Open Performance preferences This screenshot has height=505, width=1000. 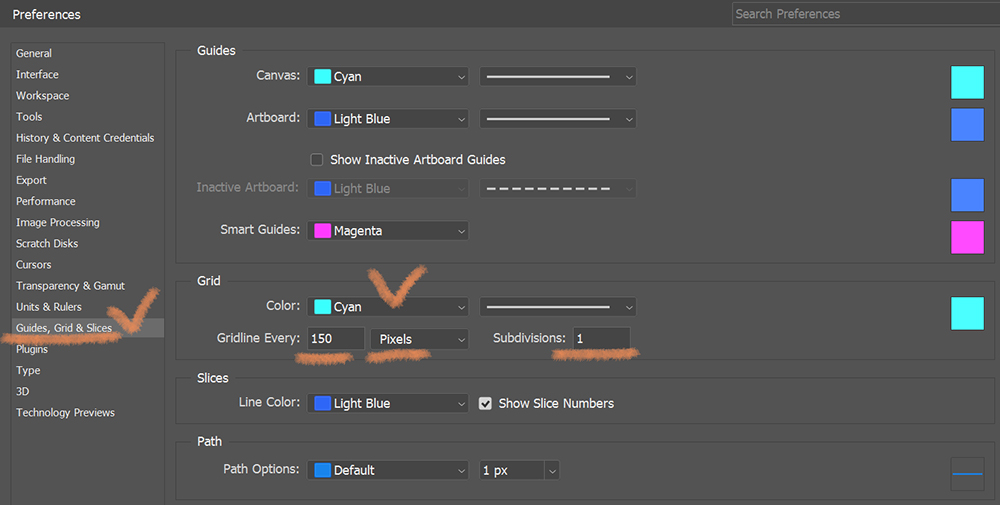pyautogui.click(x=45, y=201)
